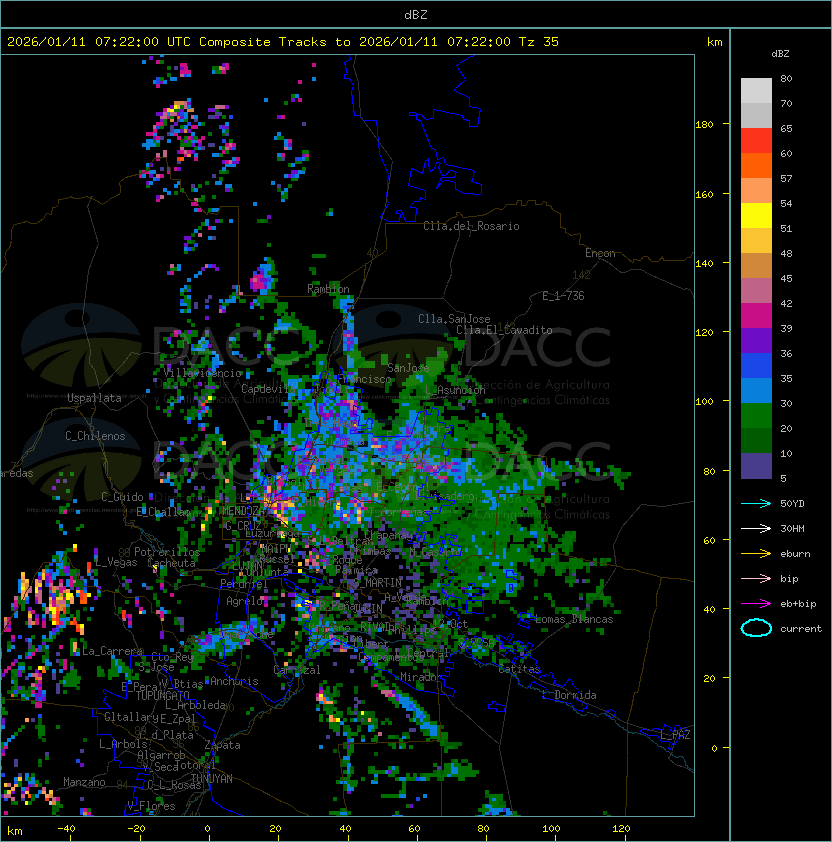Image resolution: width=832 pixels, height=842 pixels.
Task: Select the dark orange swatch below label 60
Action: tap(756, 165)
